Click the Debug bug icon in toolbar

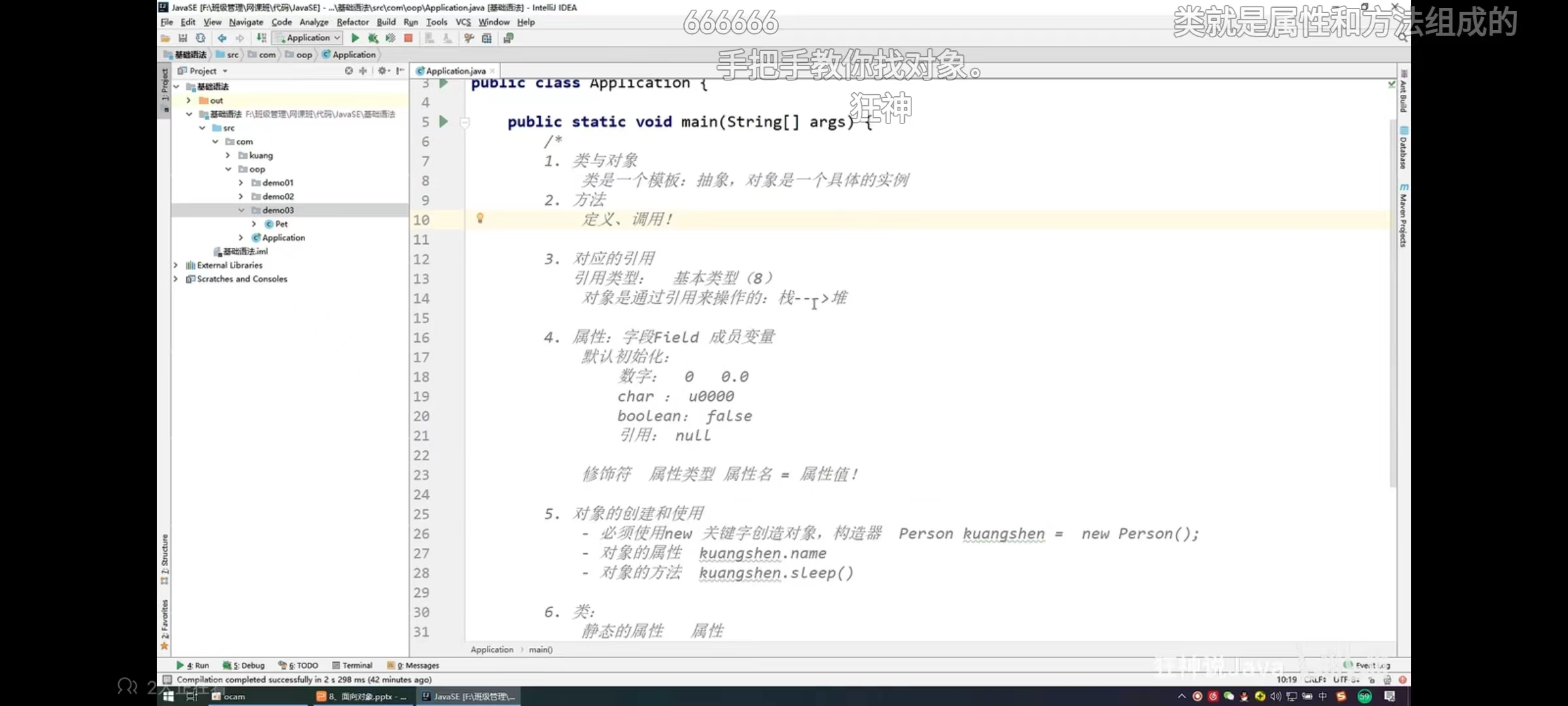coord(373,38)
